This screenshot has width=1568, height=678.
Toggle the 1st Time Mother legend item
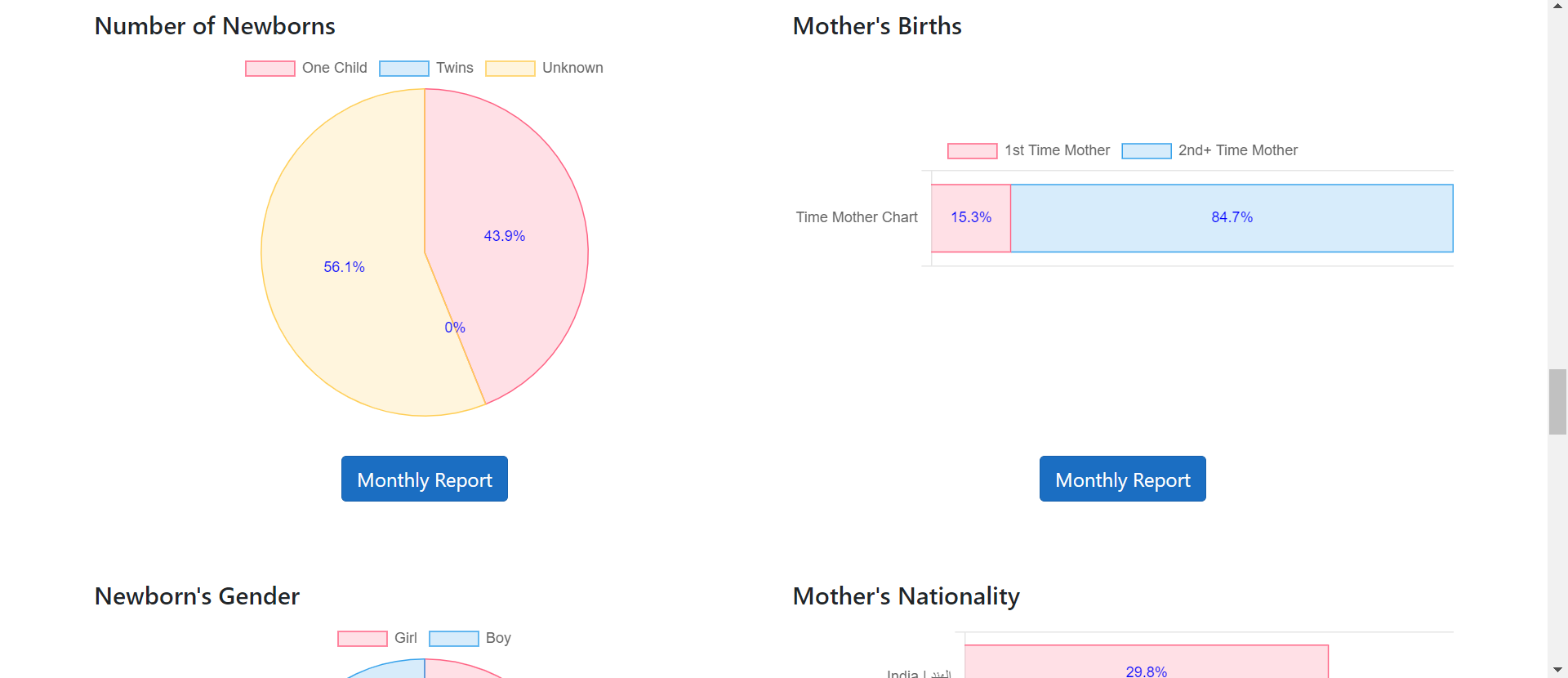[1028, 151]
